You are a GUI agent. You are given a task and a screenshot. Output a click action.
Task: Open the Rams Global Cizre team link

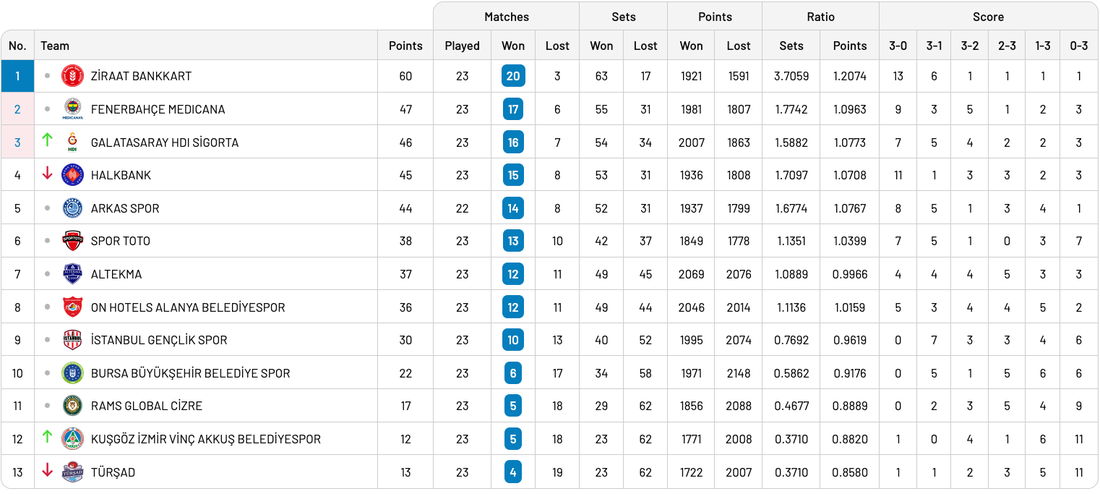coord(146,406)
